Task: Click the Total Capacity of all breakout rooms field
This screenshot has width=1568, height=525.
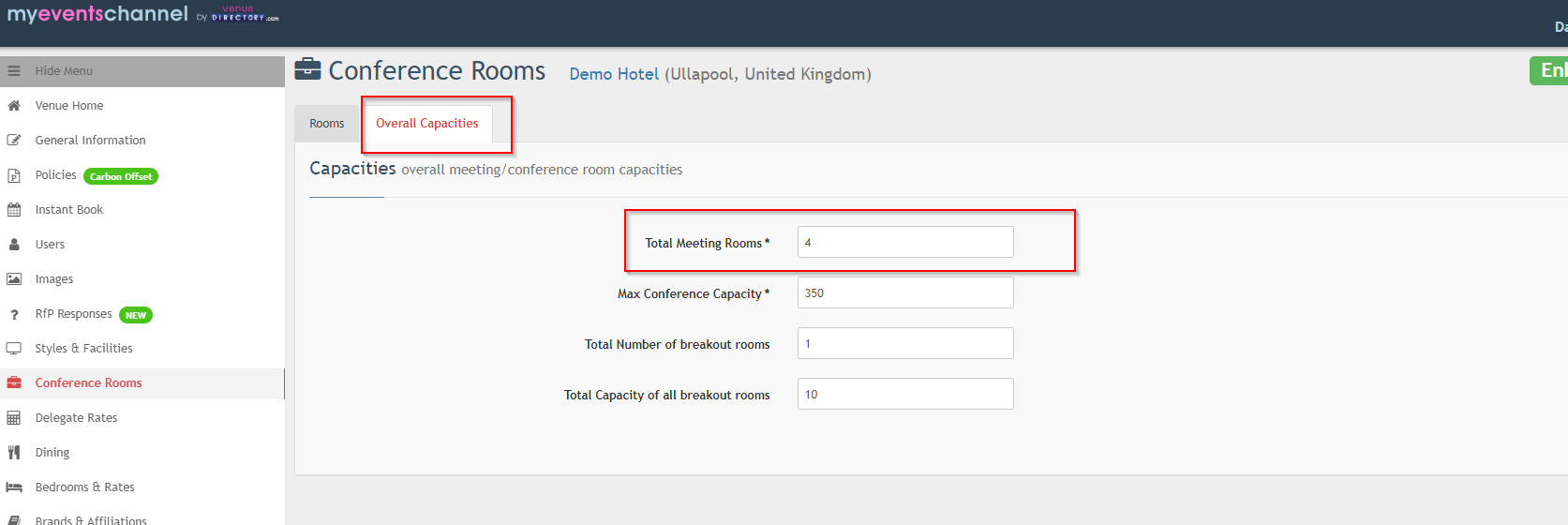Action: [905, 394]
